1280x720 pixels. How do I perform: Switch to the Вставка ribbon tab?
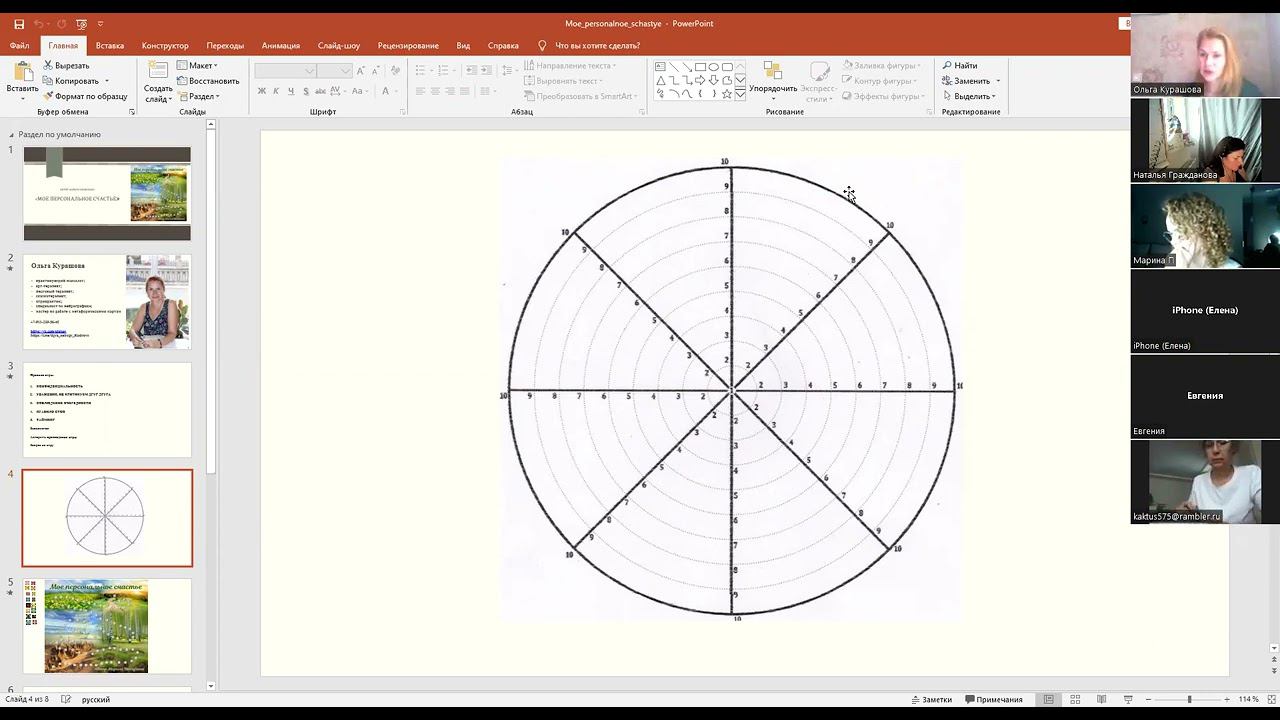pyautogui.click(x=110, y=45)
